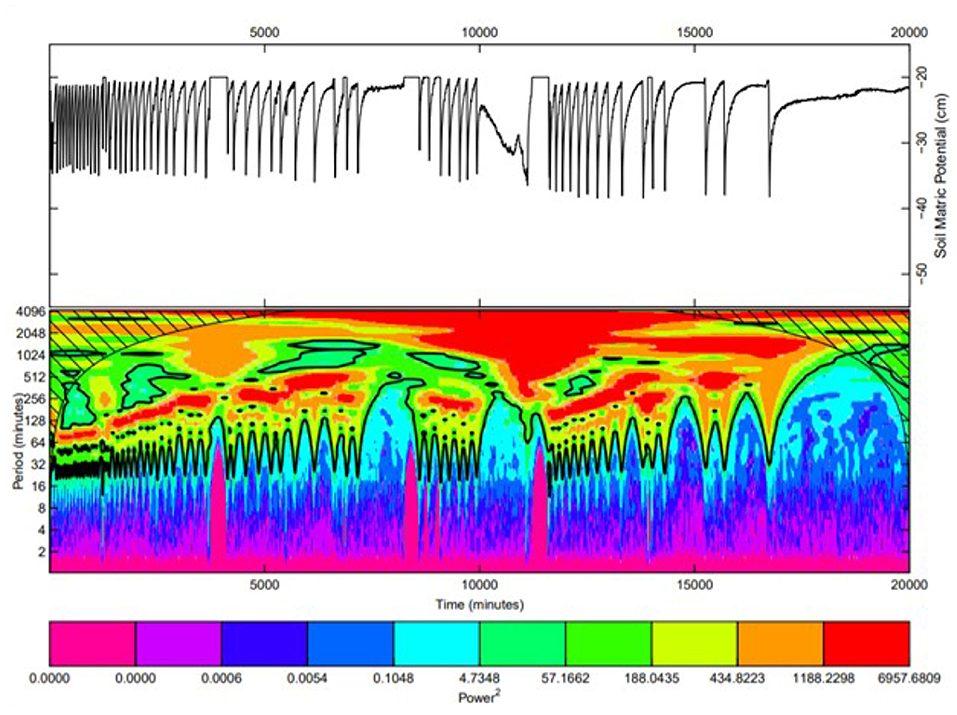Click the 64 period tick label

click(x=38, y=443)
